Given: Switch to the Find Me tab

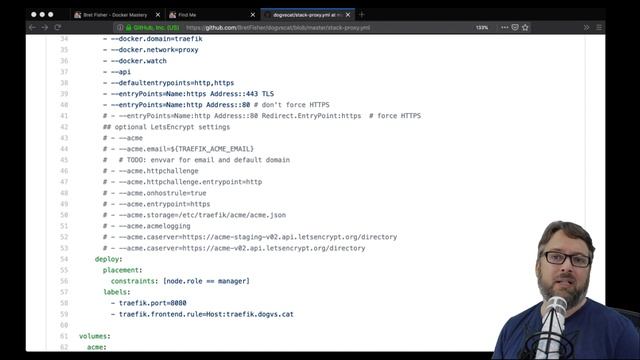Looking at the screenshot, I should click(x=212, y=15).
